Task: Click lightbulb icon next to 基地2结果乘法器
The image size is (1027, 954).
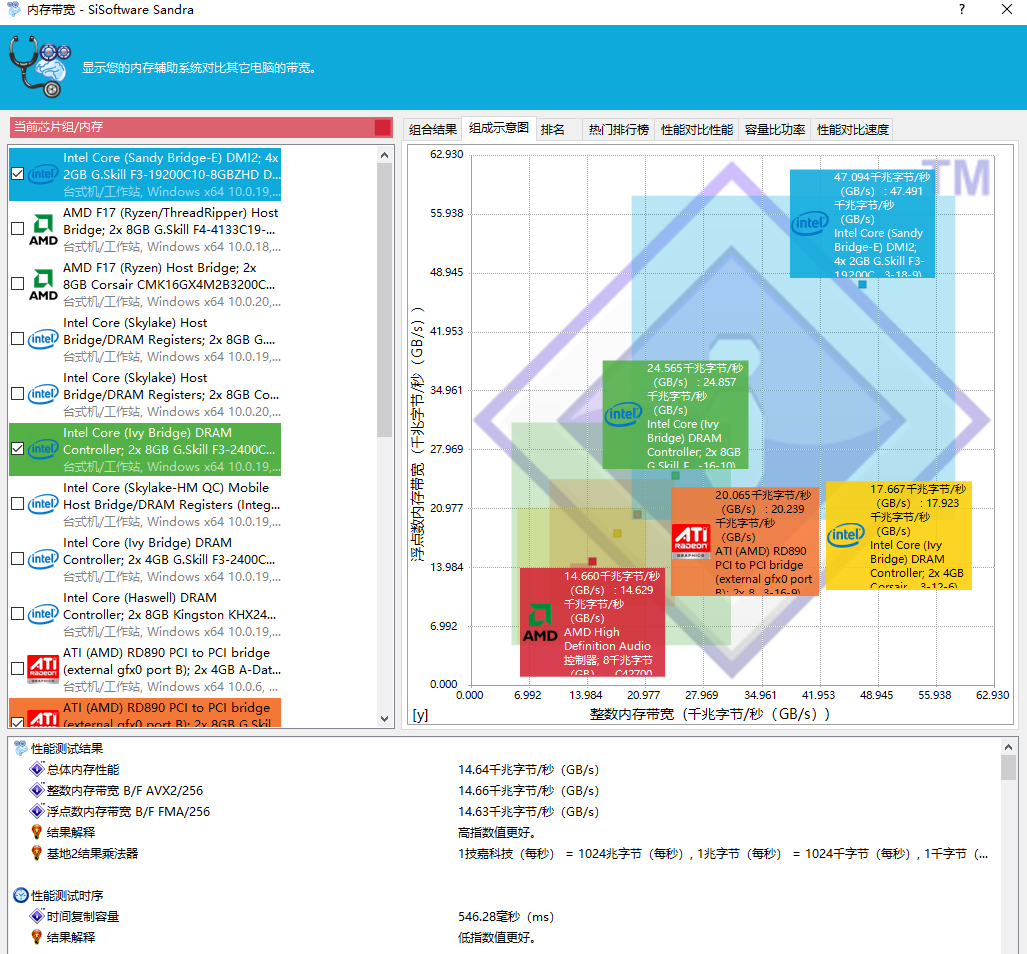Action: [37, 853]
